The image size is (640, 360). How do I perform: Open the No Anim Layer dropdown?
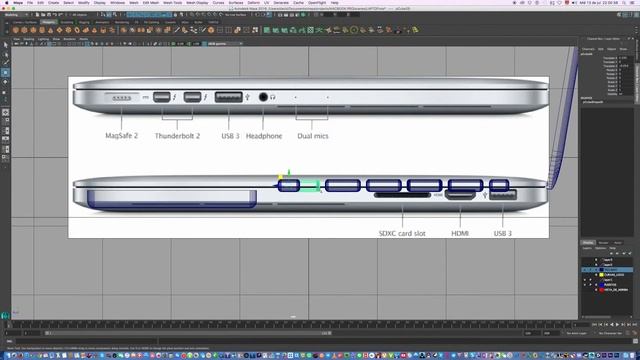coord(577,333)
